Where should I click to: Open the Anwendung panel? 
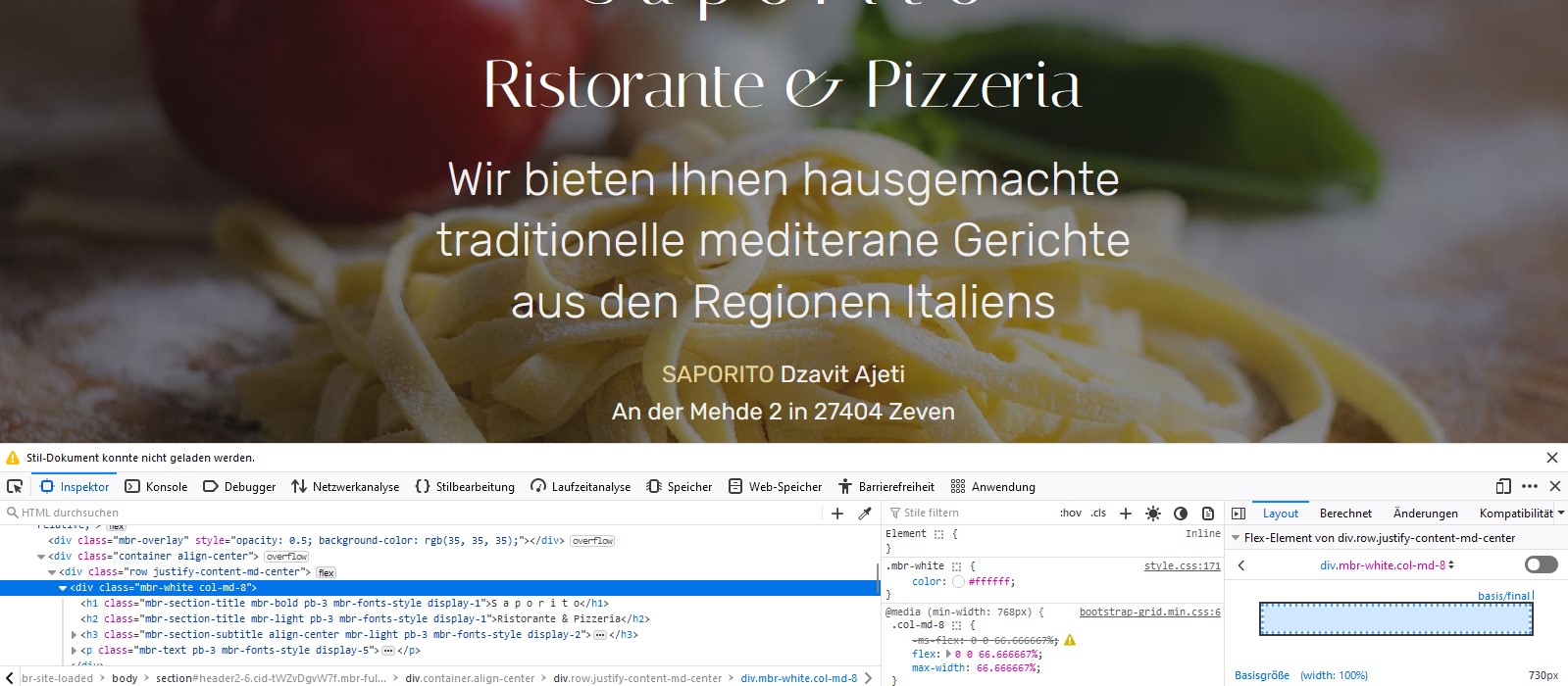pos(992,486)
